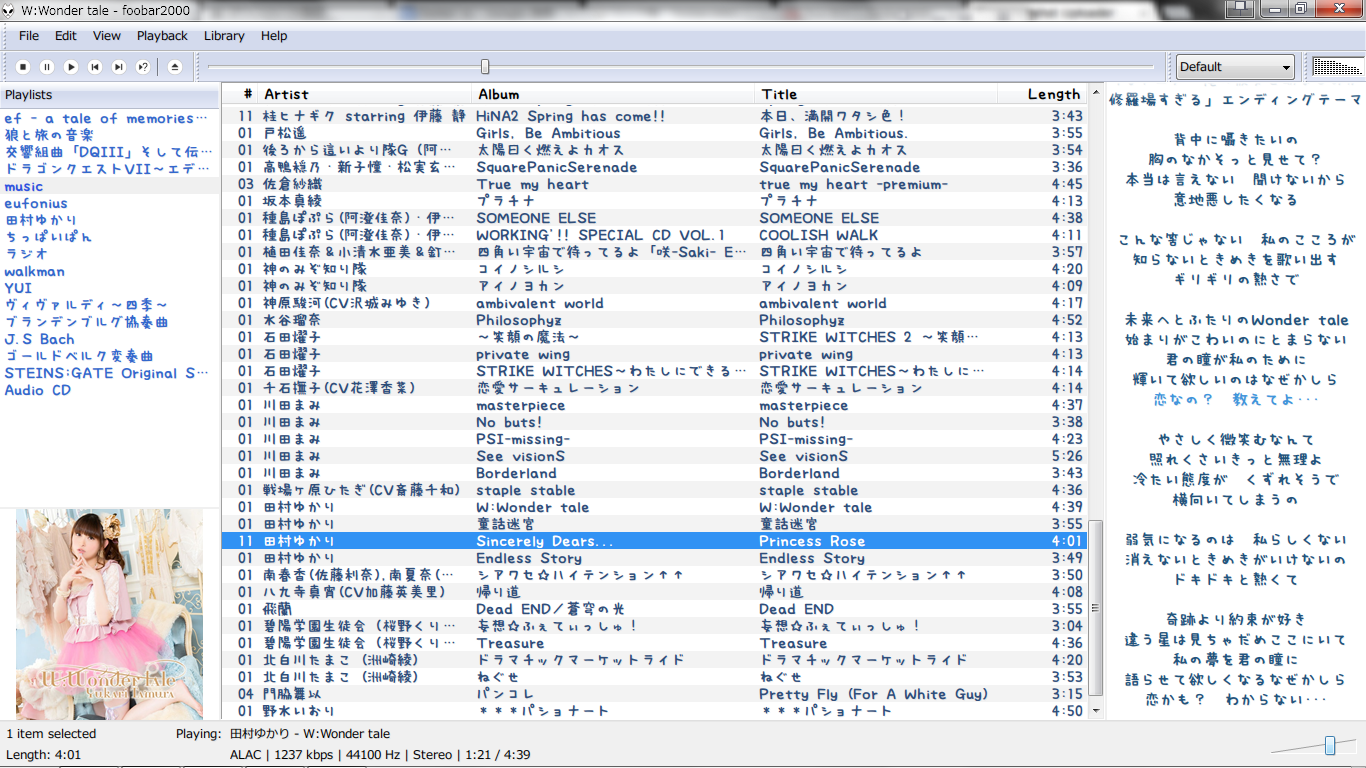
Task: Sort by the # track number header
Action: tap(240, 94)
